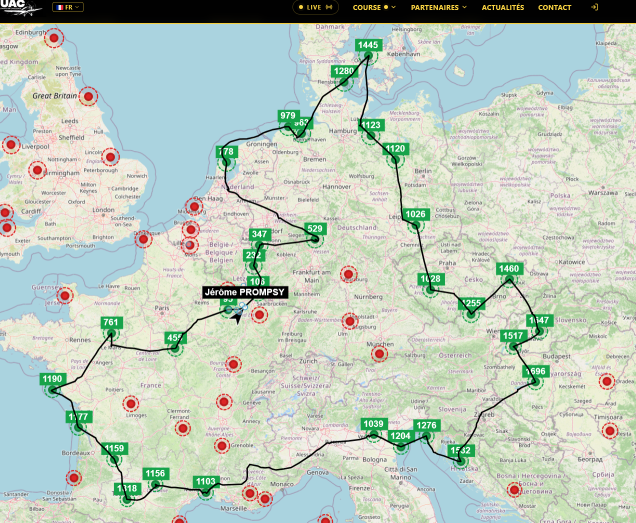636x523 pixels.
Task: Click the red marker near Birmingham
Action: (x=37, y=170)
